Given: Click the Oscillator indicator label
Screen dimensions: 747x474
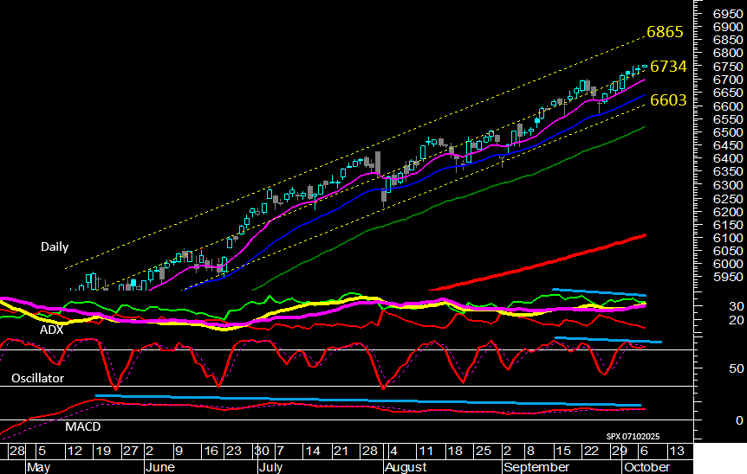Looking at the screenshot, I should [36, 380].
